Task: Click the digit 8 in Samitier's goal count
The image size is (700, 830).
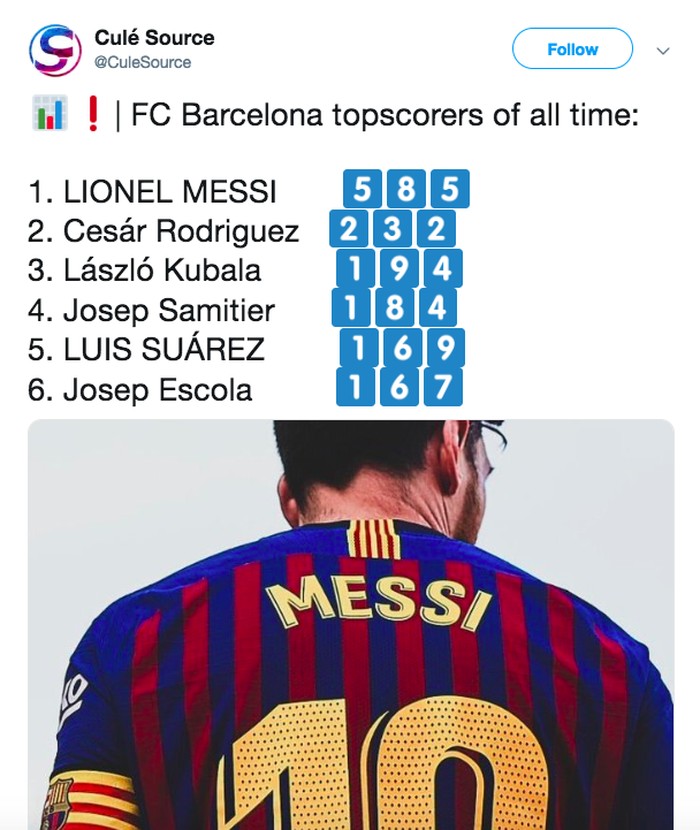Action: (396, 308)
